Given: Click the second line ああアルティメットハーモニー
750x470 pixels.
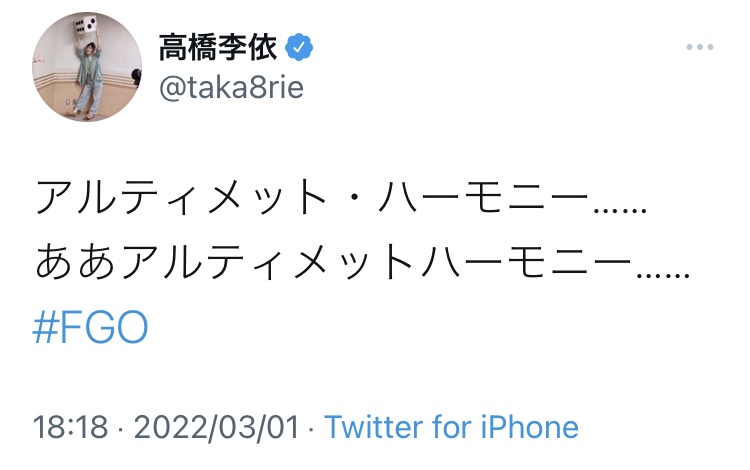Looking at the screenshot, I should point(362,263).
